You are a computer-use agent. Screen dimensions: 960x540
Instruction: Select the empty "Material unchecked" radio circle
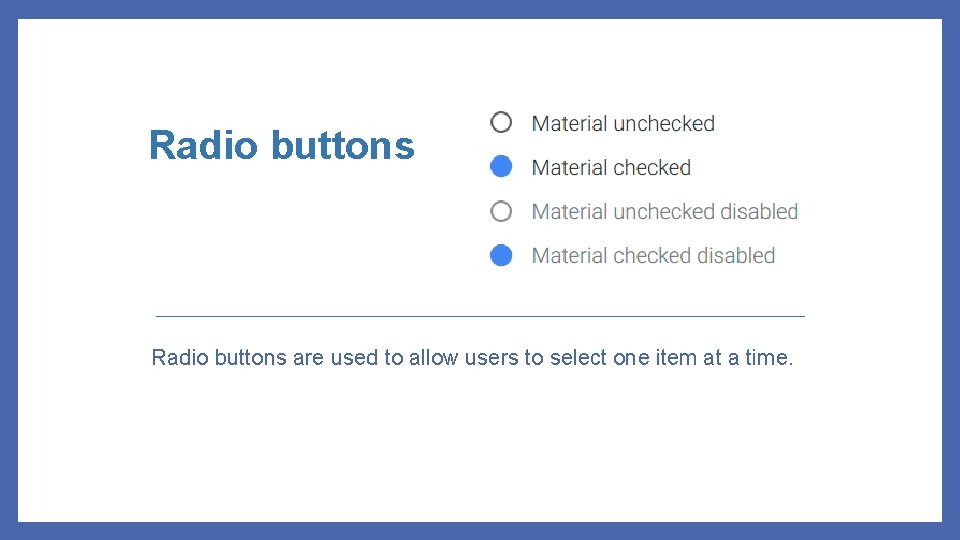pyautogui.click(x=501, y=122)
